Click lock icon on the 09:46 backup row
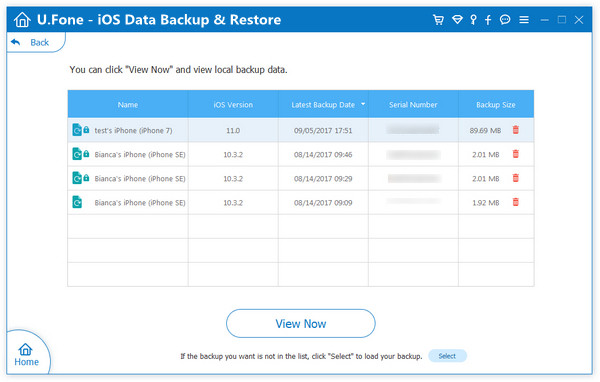600x382 pixels. (86, 154)
